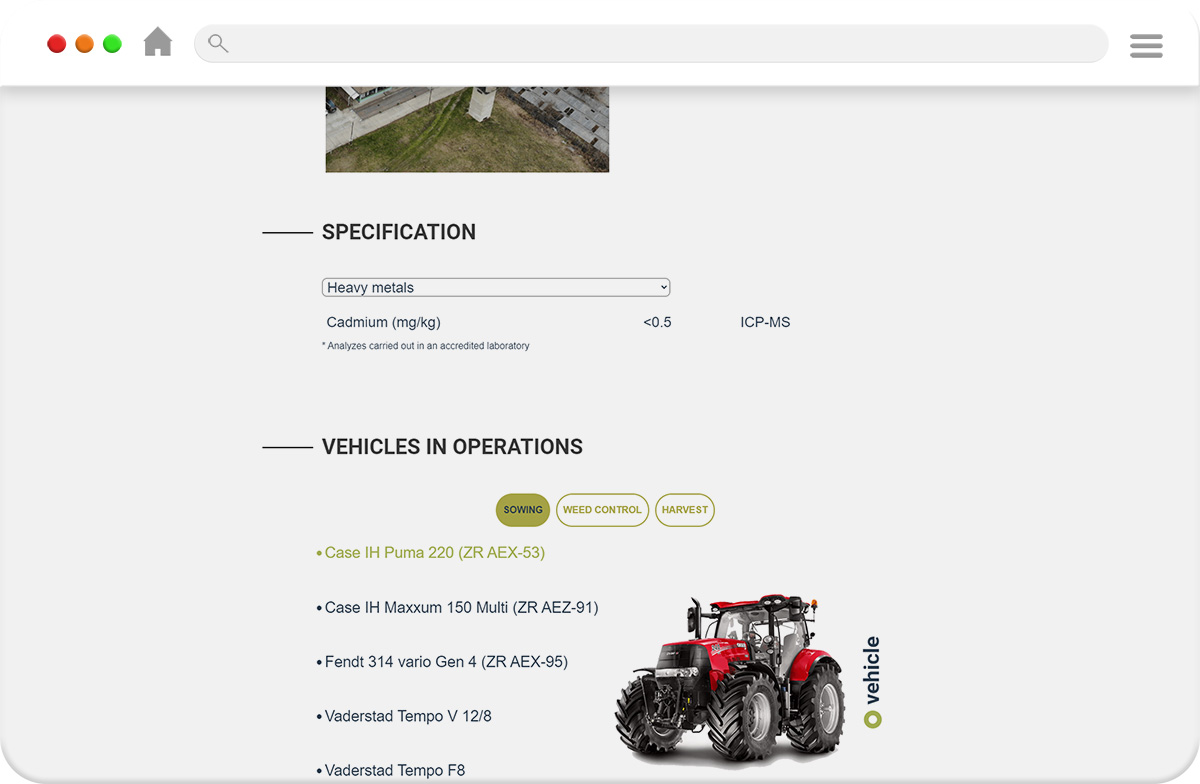Click the green window dot

click(x=113, y=44)
